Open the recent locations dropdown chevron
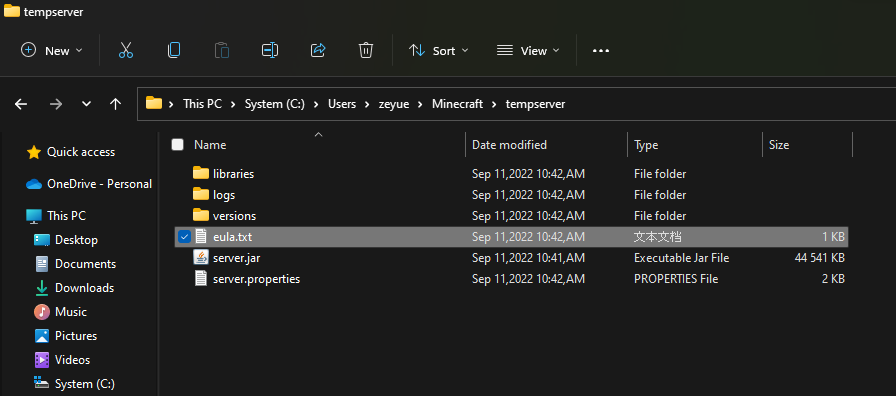Viewport: 896px width, 396px height. 86,104
